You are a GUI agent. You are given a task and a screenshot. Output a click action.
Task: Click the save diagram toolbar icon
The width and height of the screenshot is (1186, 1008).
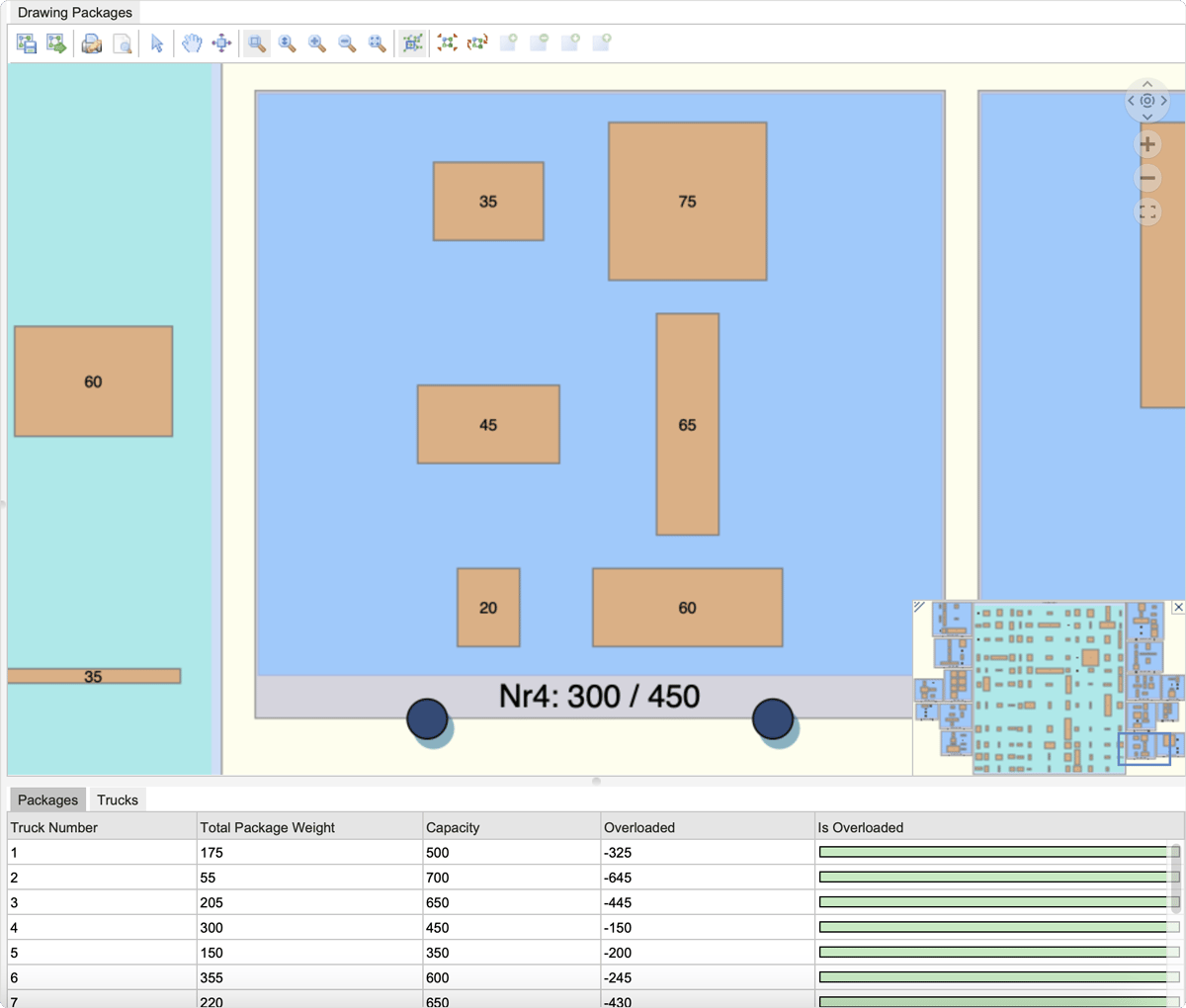(x=27, y=43)
